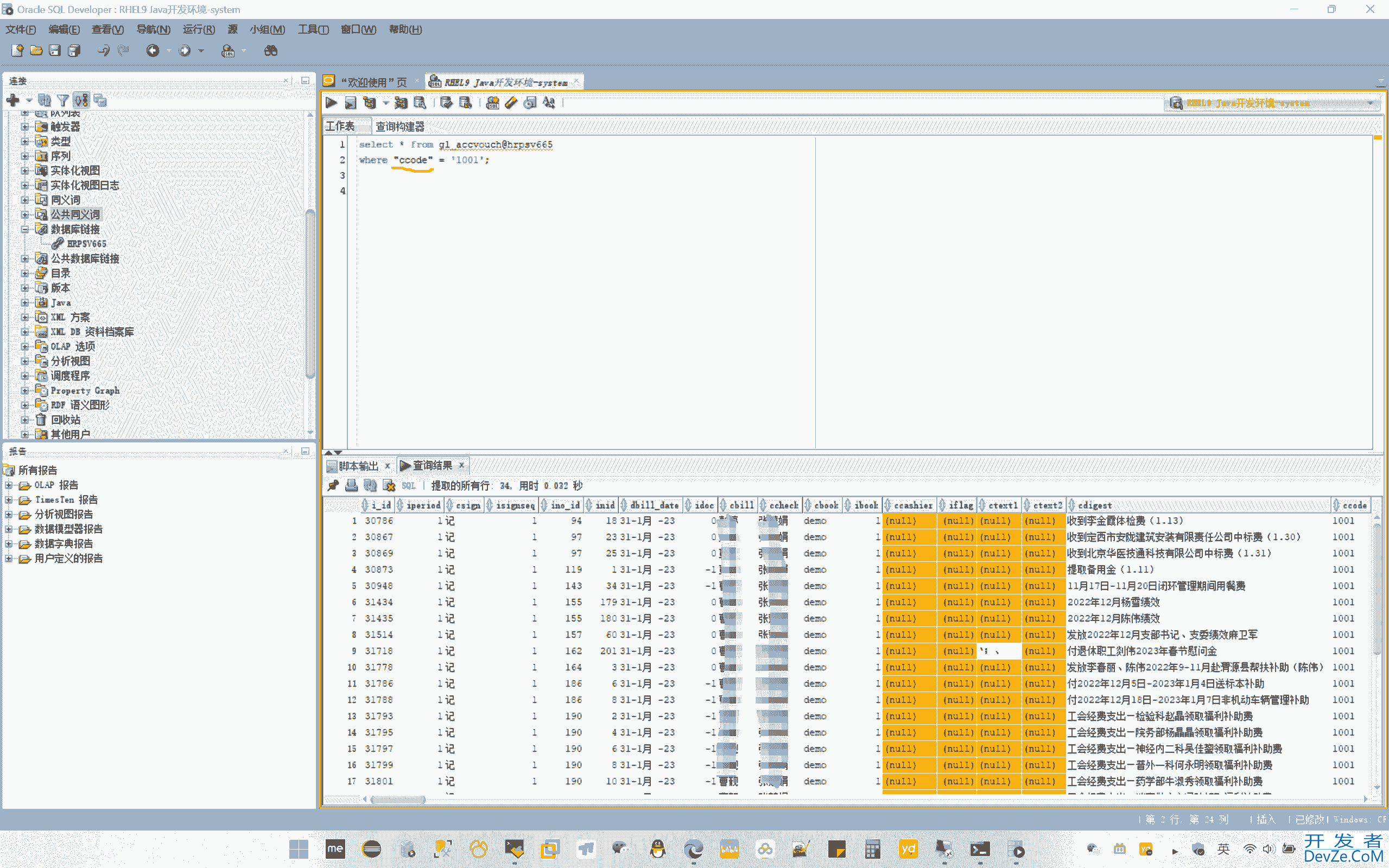Click the funnel Filter icon in the Connections panel

pos(63,100)
